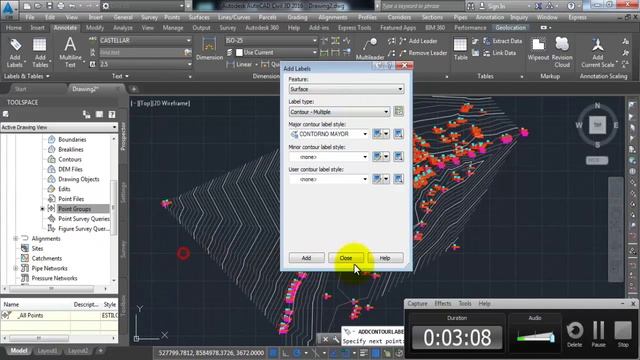Select Point Groups in the Toolspace tree

coord(75,209)
